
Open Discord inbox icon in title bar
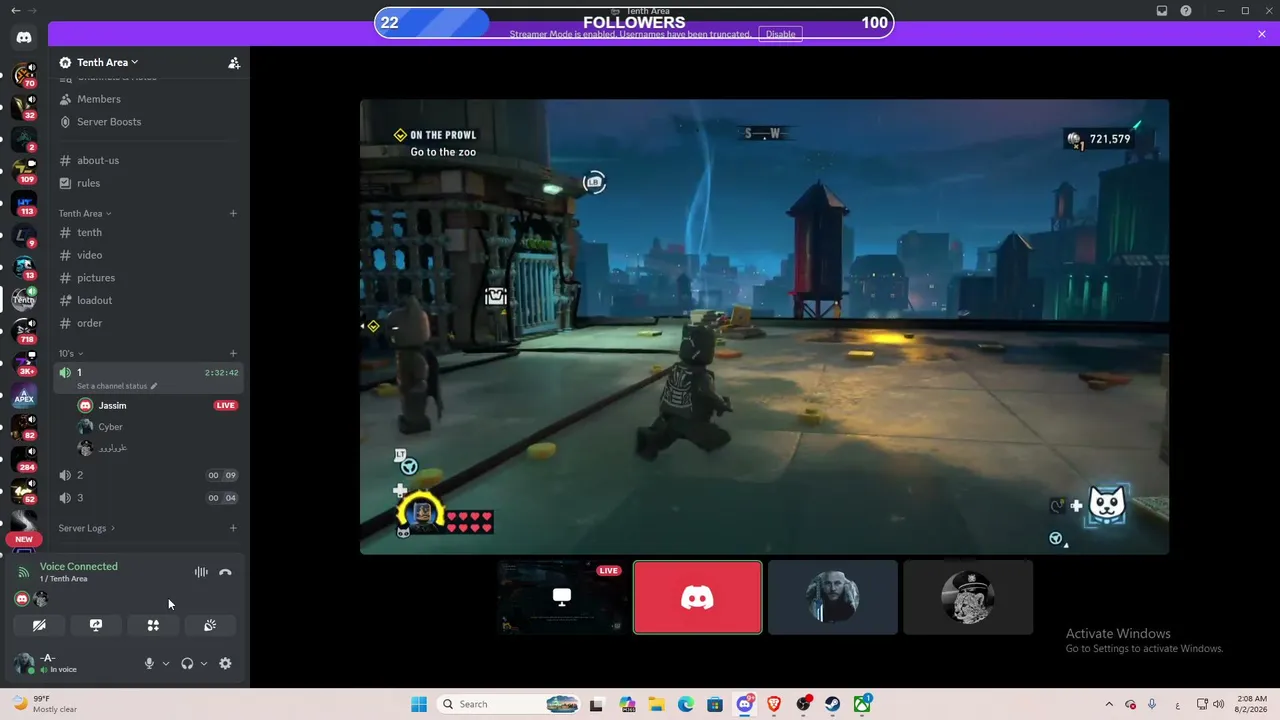point(1162,11)
